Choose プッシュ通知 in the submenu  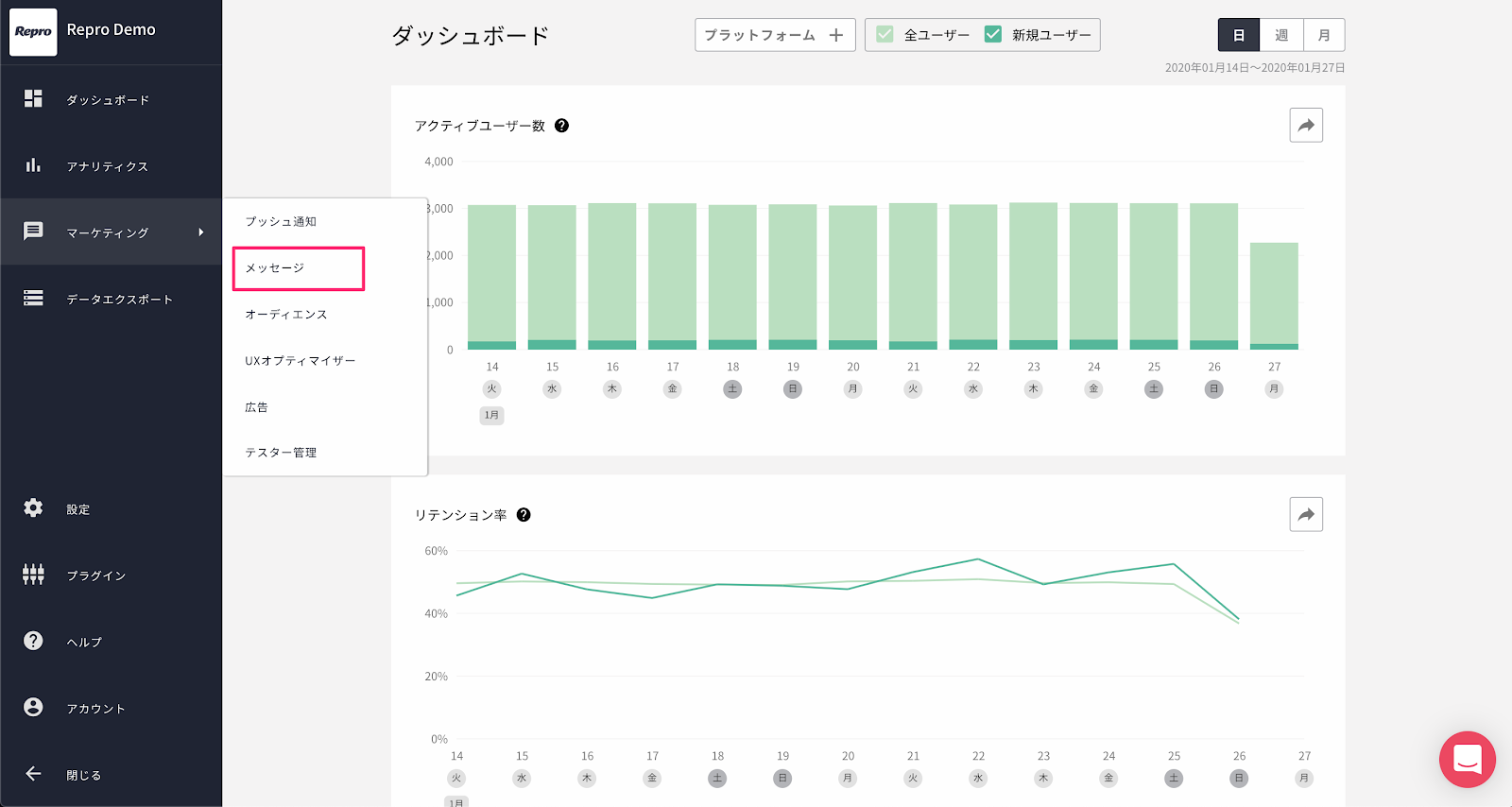[281, 221]
